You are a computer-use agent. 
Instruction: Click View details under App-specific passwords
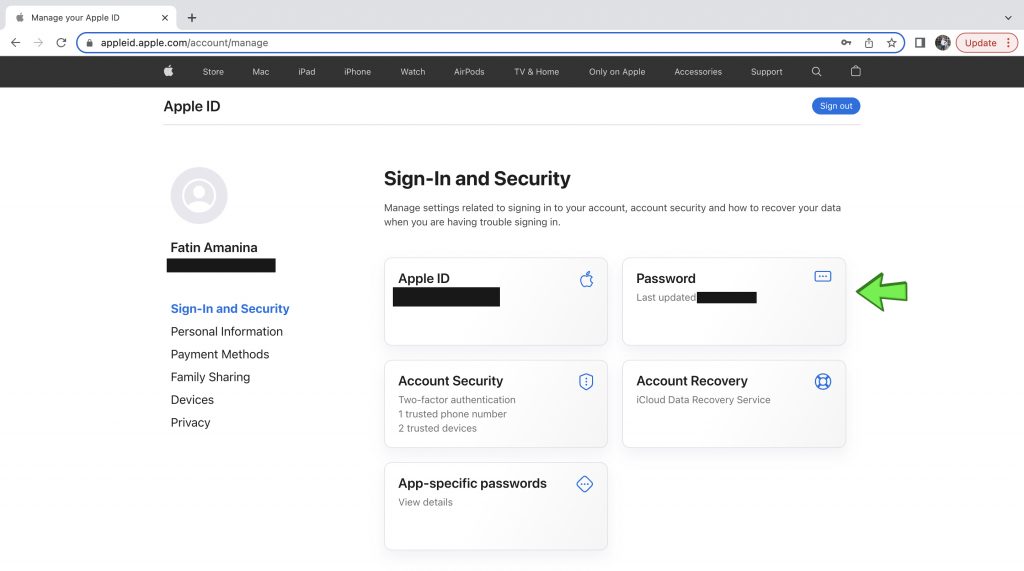[425, 502]
